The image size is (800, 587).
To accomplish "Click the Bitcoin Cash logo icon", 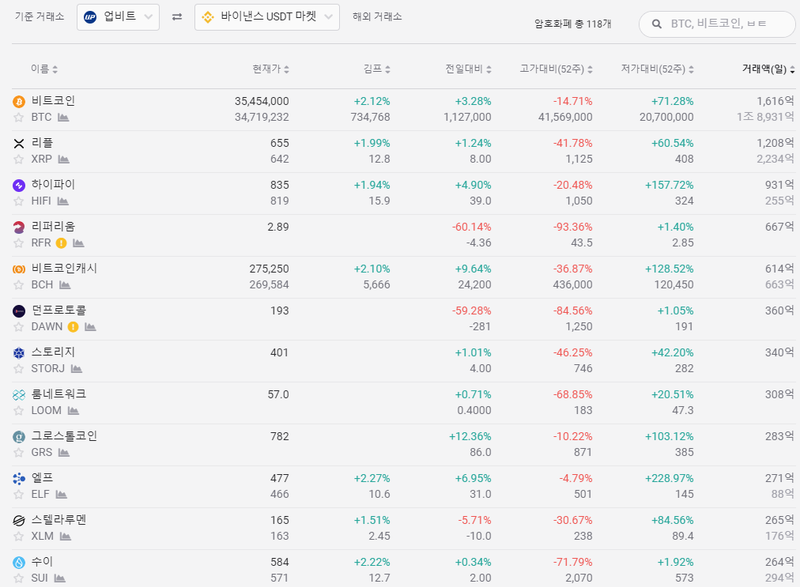I will [x=19, y=269].
